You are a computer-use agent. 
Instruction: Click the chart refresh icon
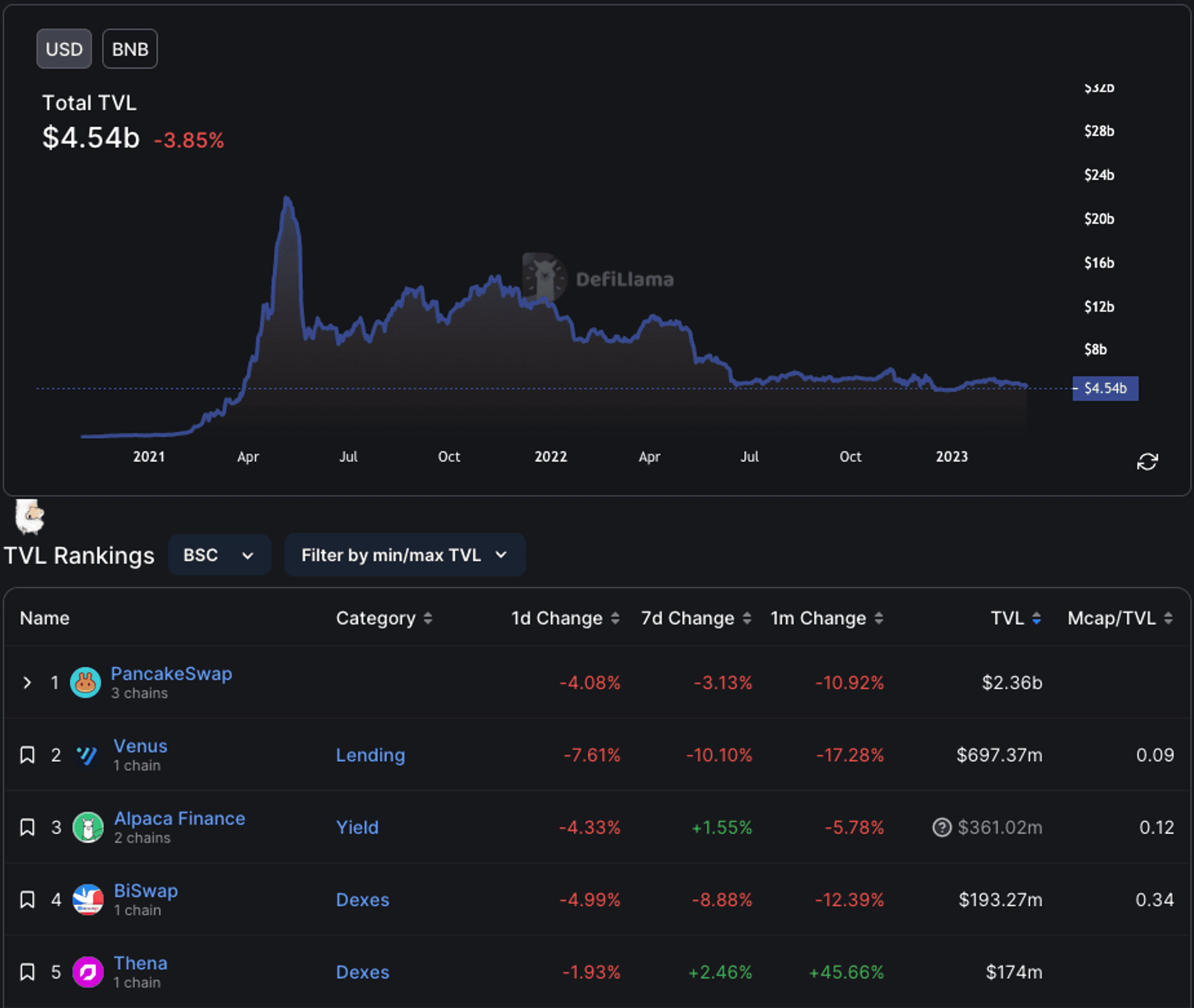point(1147,462)
